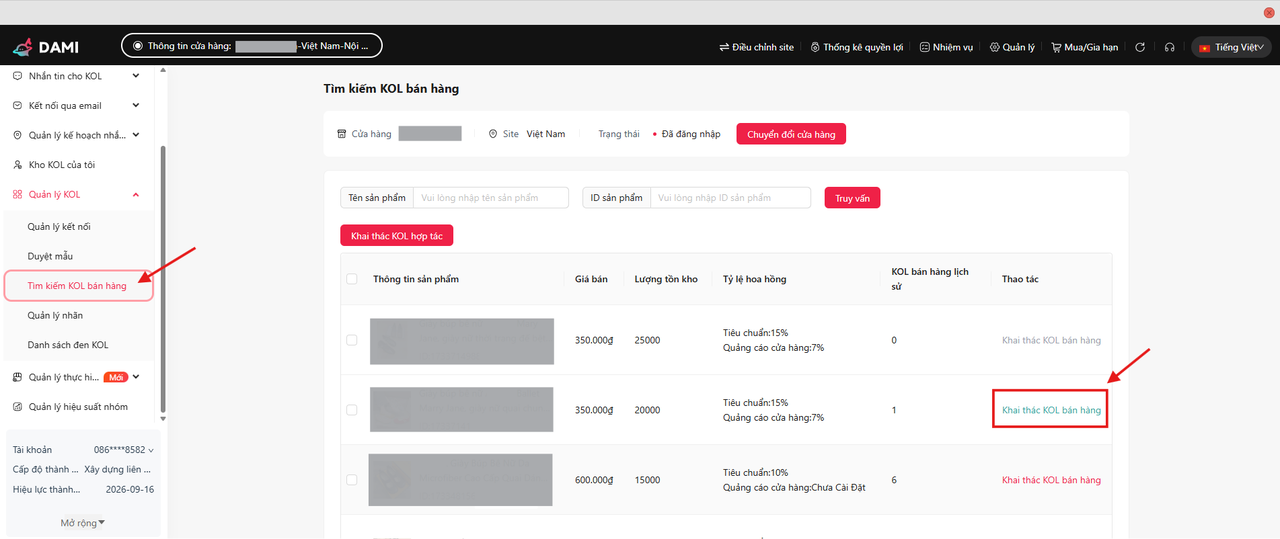
Task: Collapse the Quản lý KOL sidebar section
Action: coord(136,195)
